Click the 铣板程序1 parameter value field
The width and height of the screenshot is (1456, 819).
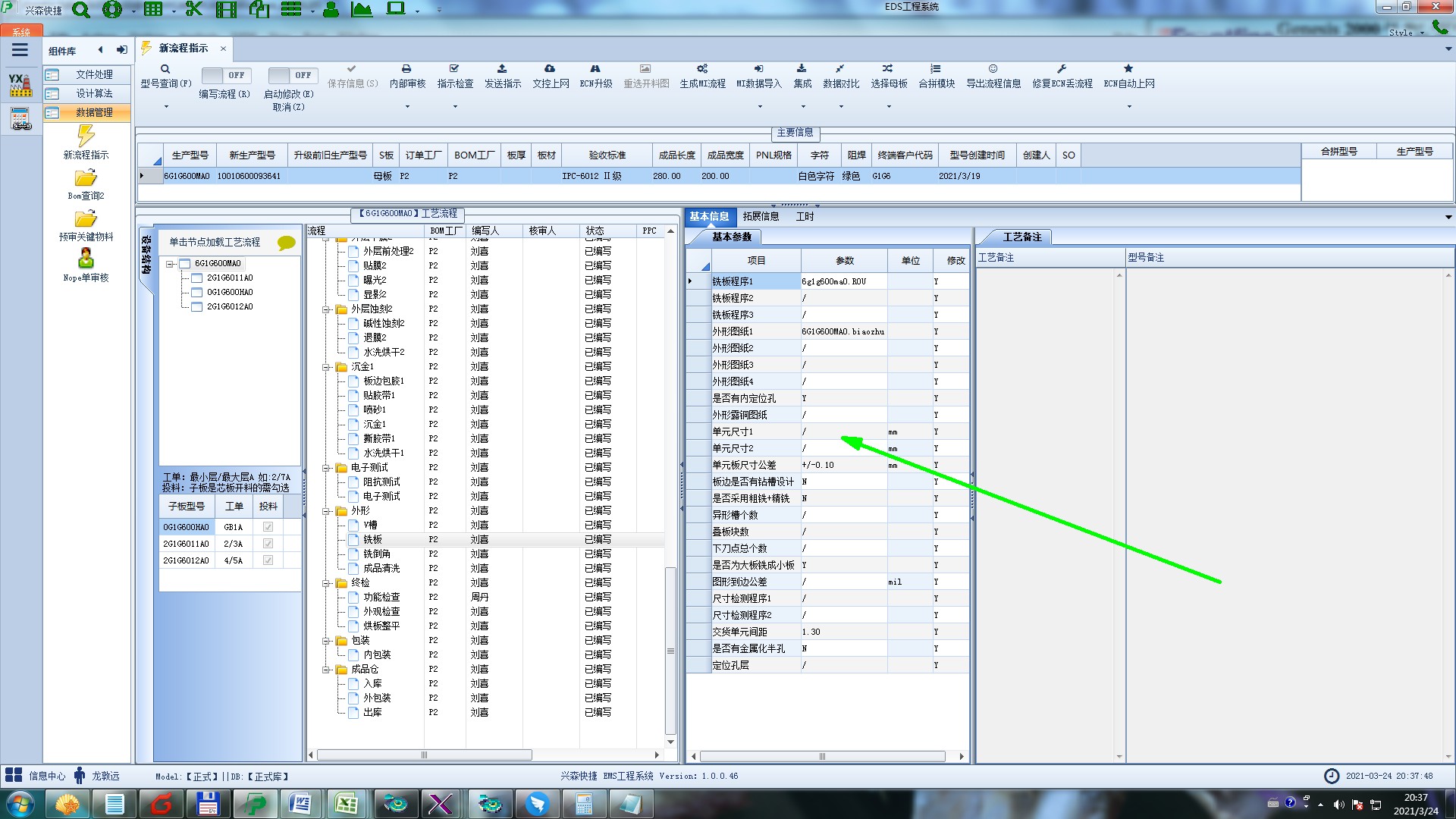(x=843, y=281)
